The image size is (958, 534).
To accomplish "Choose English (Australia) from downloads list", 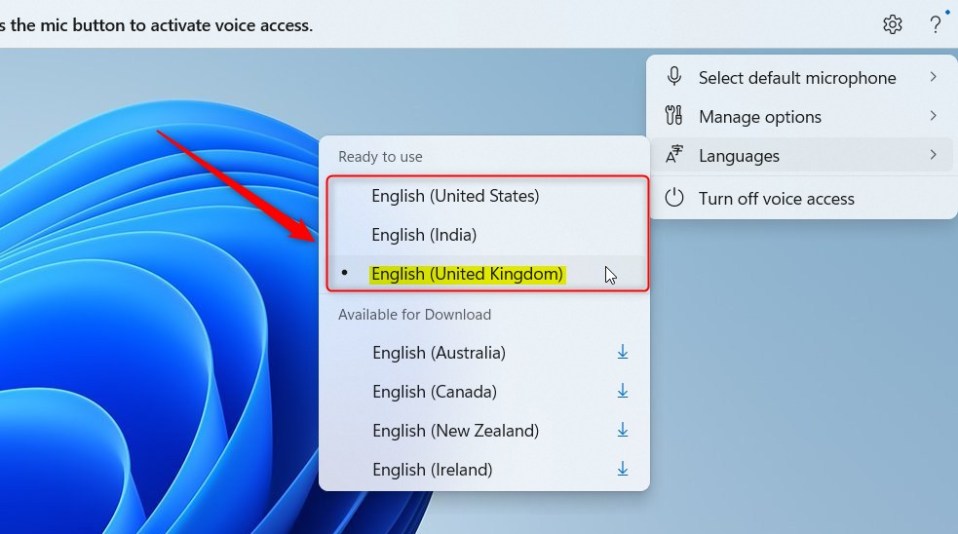I will [x=484, y=353].
